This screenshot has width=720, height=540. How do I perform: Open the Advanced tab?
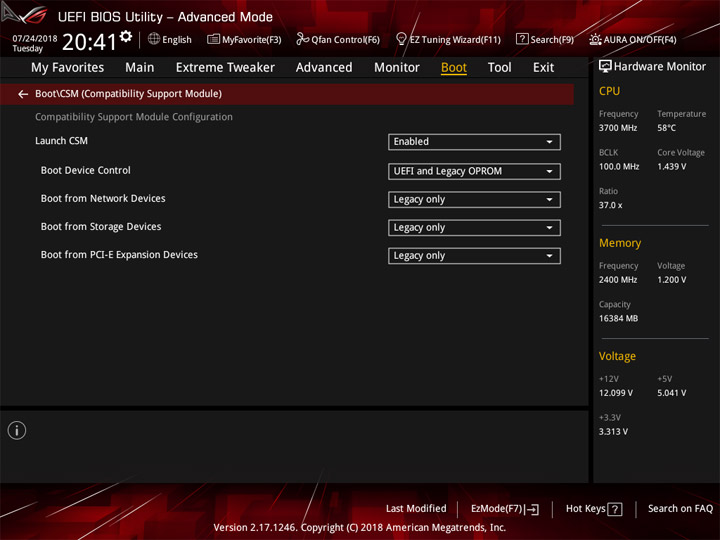(x=324, y=68)
